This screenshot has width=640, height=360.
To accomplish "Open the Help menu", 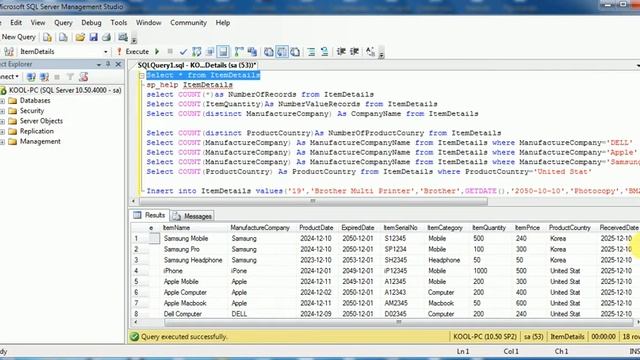I will tap(223, 23).
